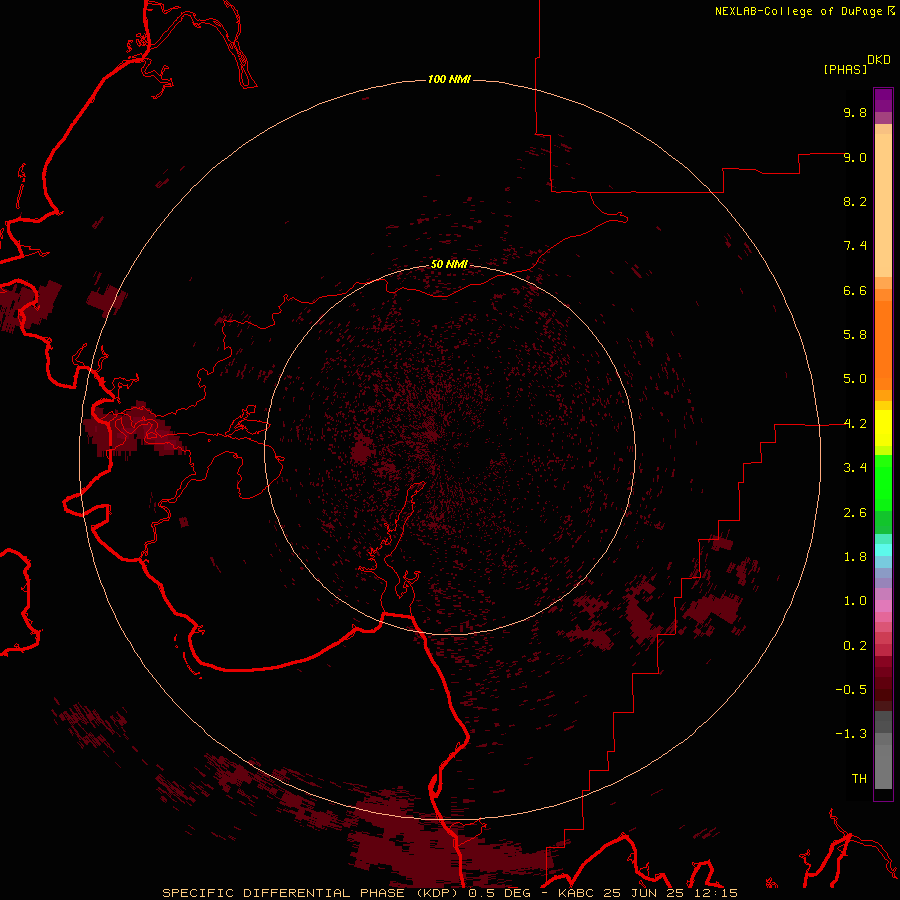Click the 0.2 scale value

[855, 646]
